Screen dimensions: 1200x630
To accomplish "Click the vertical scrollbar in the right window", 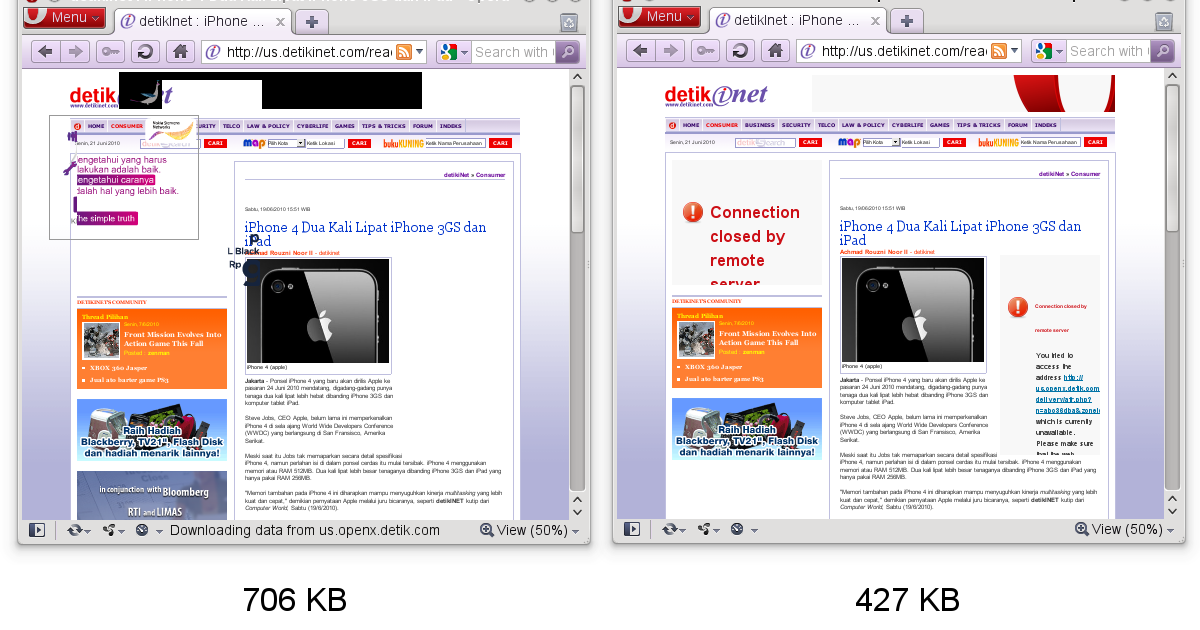I will (x=1172, y=158).
